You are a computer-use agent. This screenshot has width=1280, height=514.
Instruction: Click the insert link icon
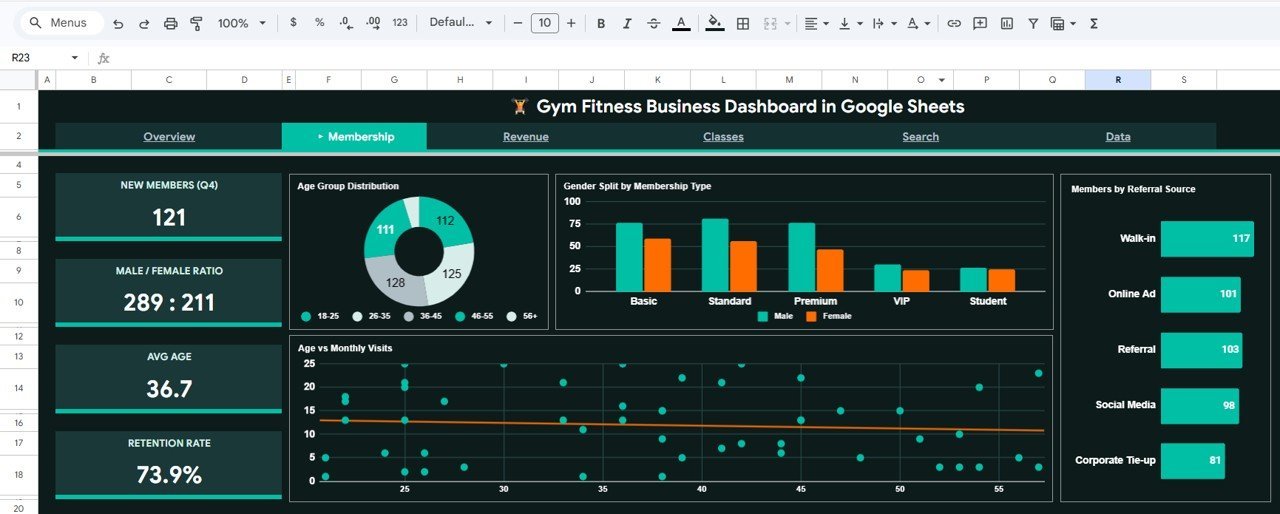click(x=954, y=23)
